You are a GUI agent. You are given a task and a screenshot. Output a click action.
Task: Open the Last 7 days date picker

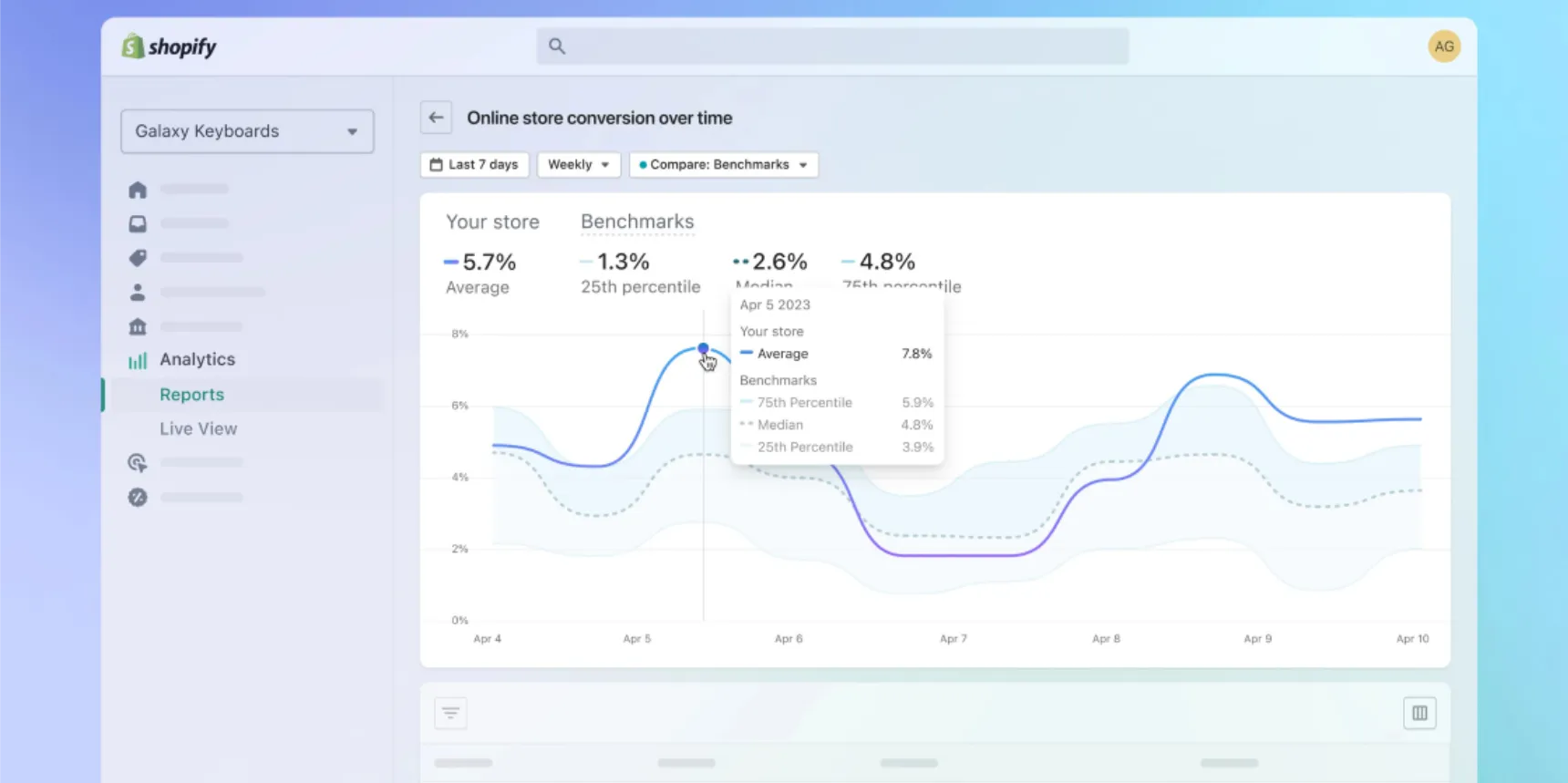click(475, 165)
